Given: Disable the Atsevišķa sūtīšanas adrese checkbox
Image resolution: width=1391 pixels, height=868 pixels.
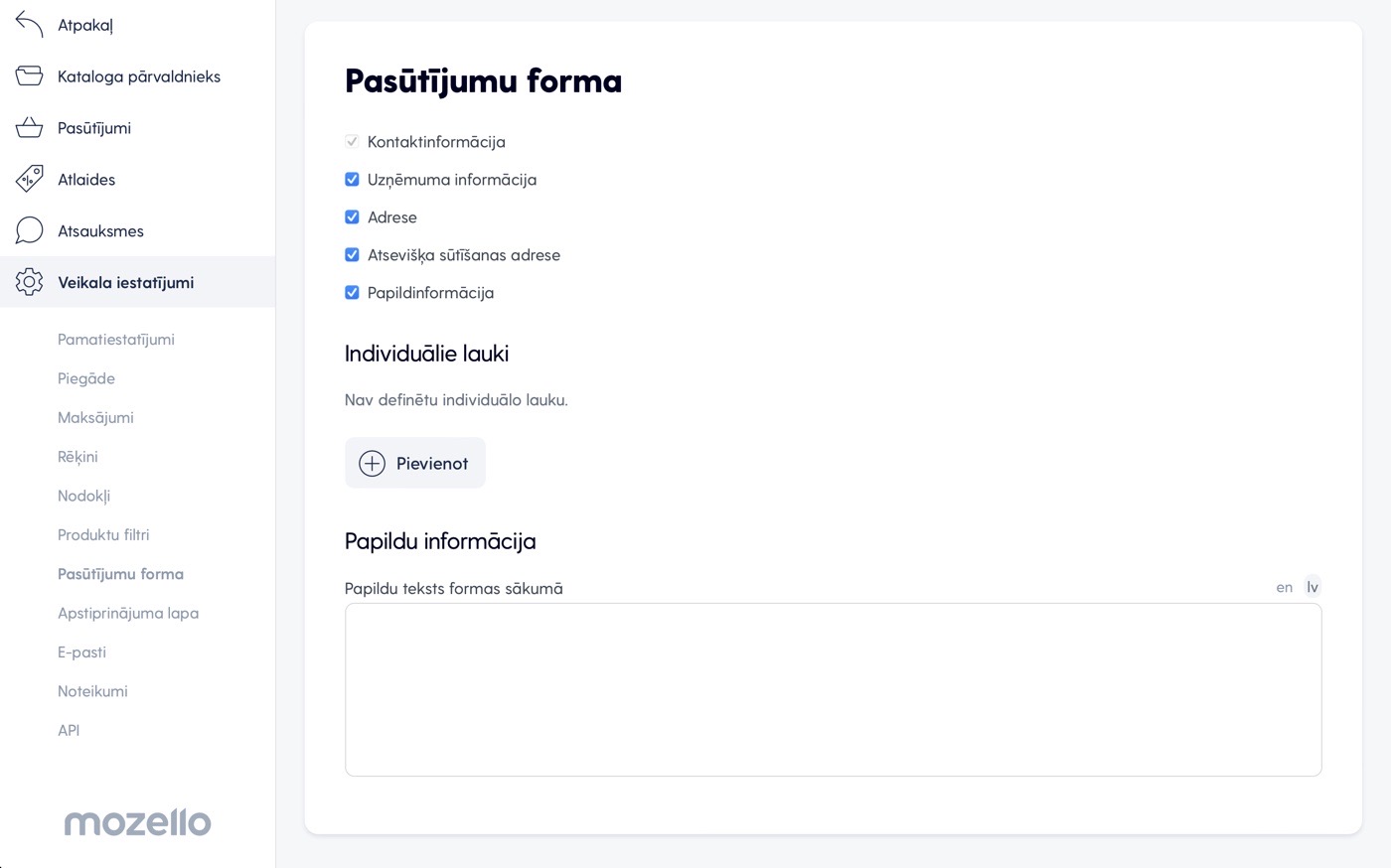Looking at the screenshot, I should click(x=352, y=255).
